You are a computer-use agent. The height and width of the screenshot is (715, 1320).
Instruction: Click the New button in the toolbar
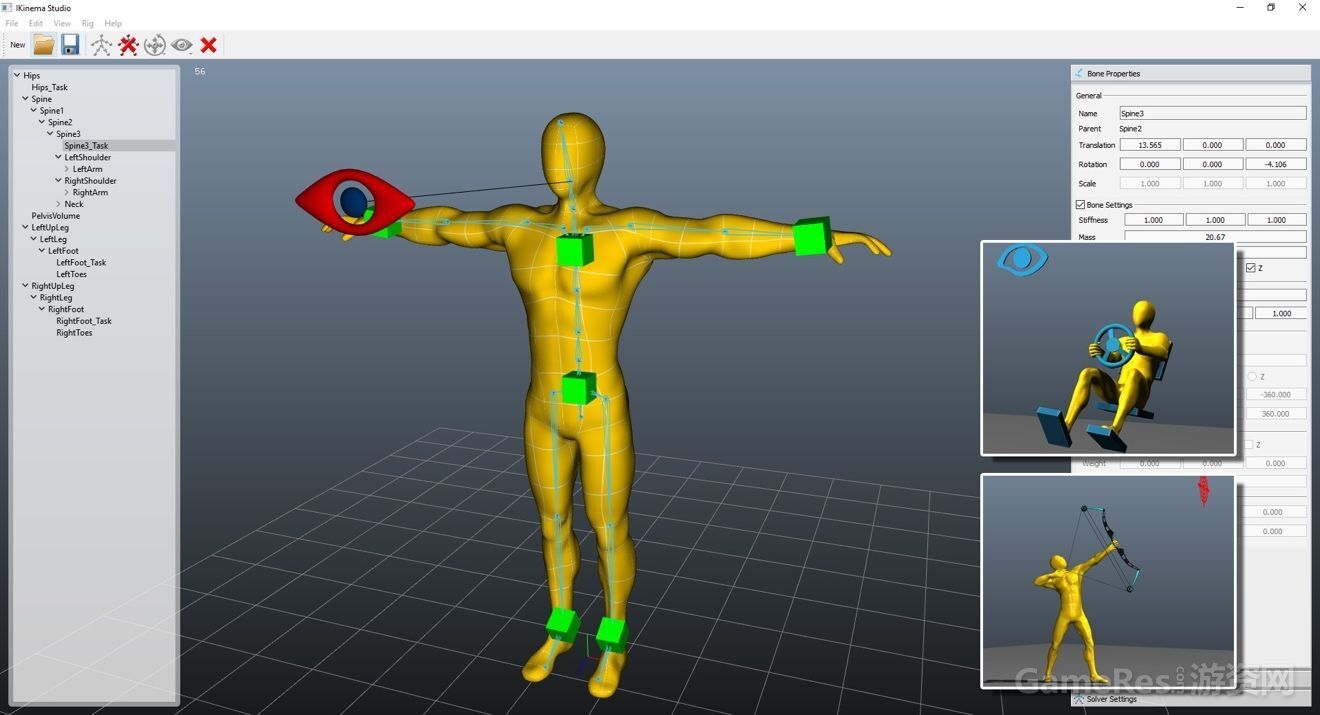pyautogui.click(x=18, y=45)
